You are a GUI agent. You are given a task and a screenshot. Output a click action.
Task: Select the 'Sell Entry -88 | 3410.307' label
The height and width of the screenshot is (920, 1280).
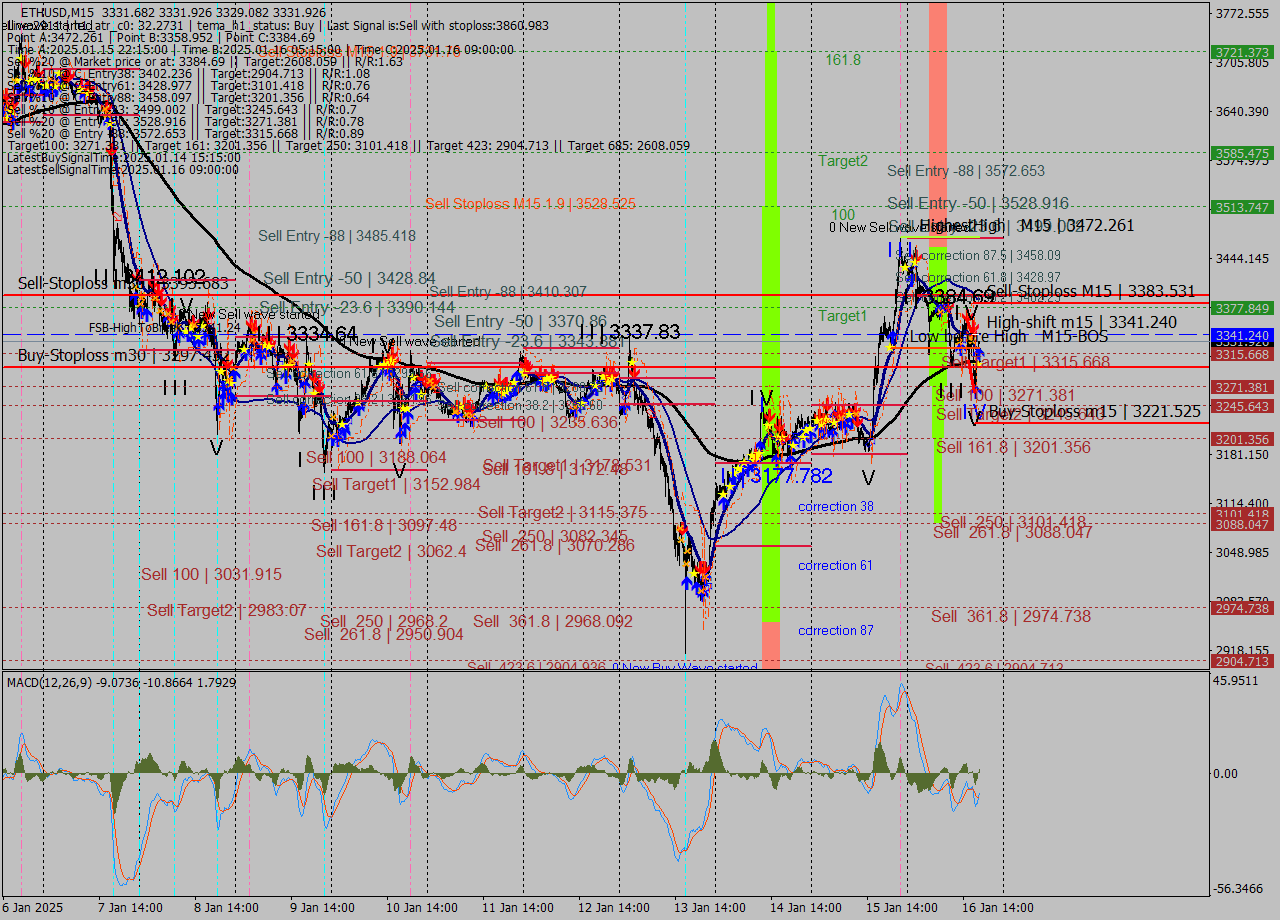(508, 292)
